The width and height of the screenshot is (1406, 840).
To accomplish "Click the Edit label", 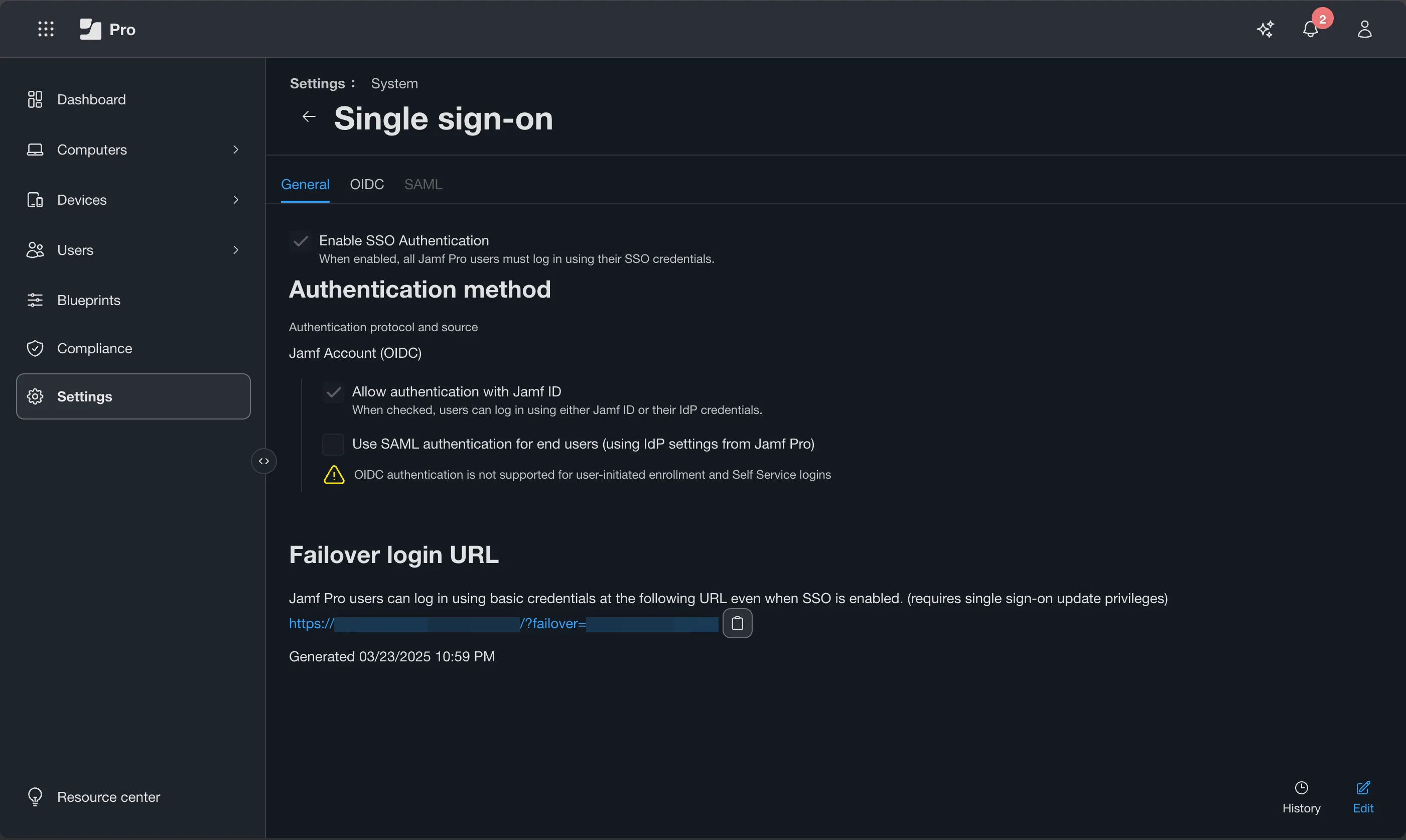I will pyautogui.click(x=1363, y=808).
